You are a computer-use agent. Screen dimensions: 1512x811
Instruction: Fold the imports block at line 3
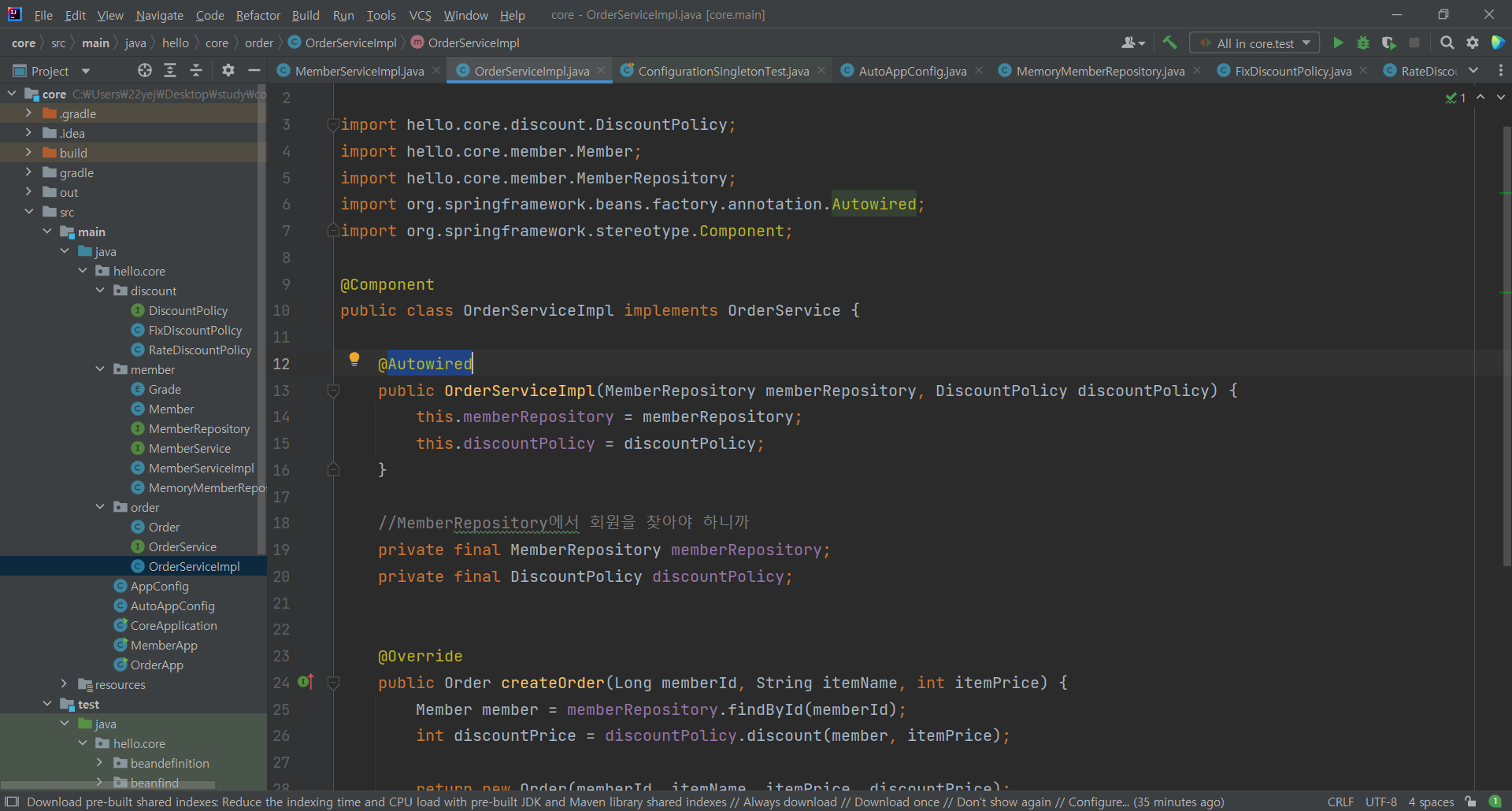tap(333, 124)
